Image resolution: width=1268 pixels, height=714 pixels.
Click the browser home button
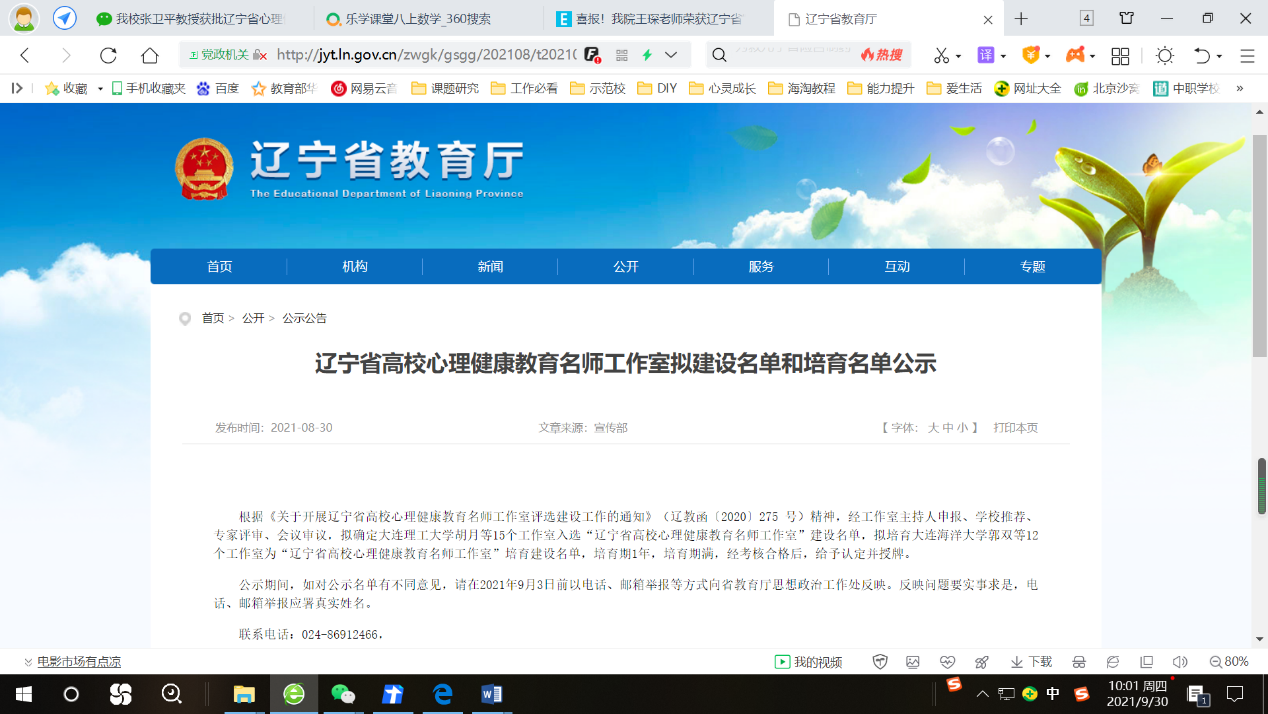[x=150, y=55]
